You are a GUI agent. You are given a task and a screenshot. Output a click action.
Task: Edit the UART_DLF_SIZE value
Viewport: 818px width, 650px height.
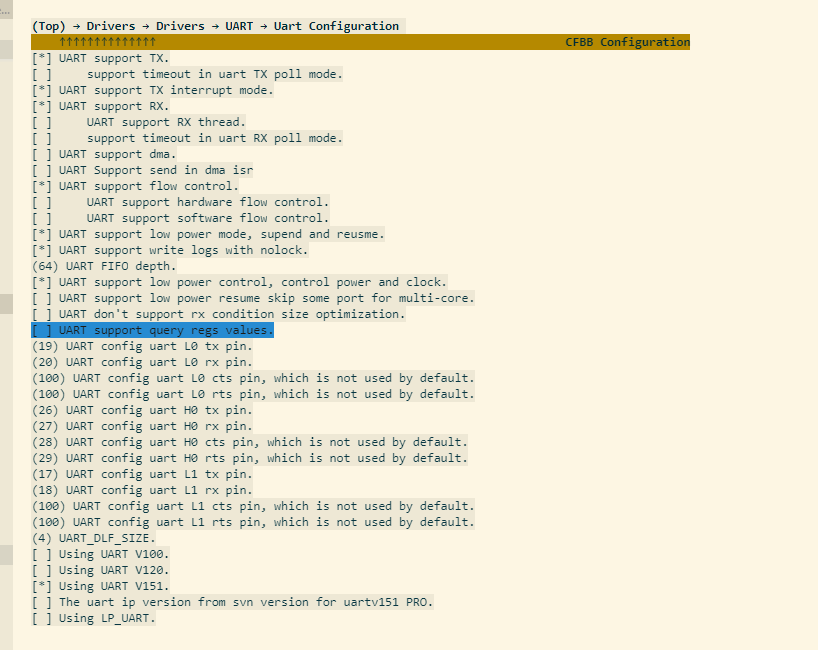[x=41, y=538]
